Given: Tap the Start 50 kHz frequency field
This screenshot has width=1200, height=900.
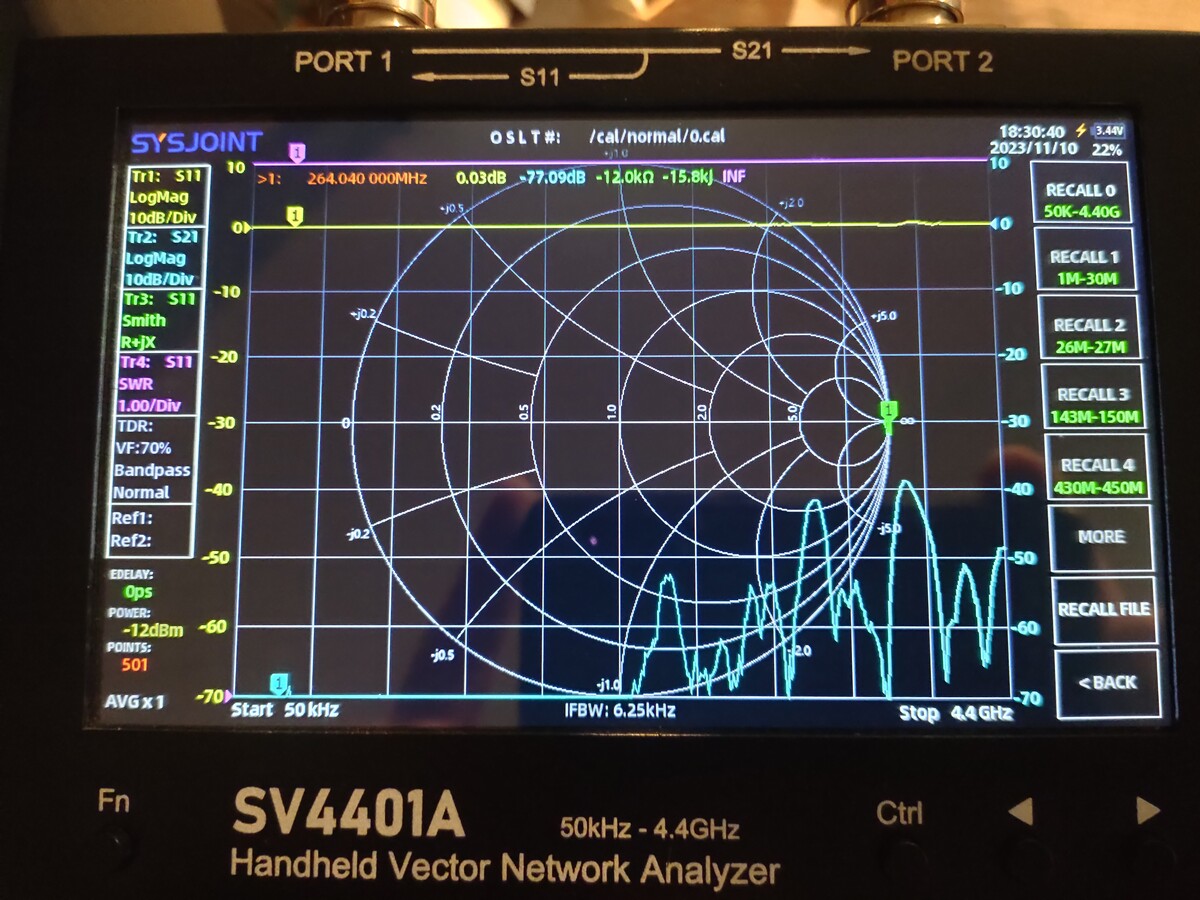Looking at the screenshot, I should tap(285, 710).
